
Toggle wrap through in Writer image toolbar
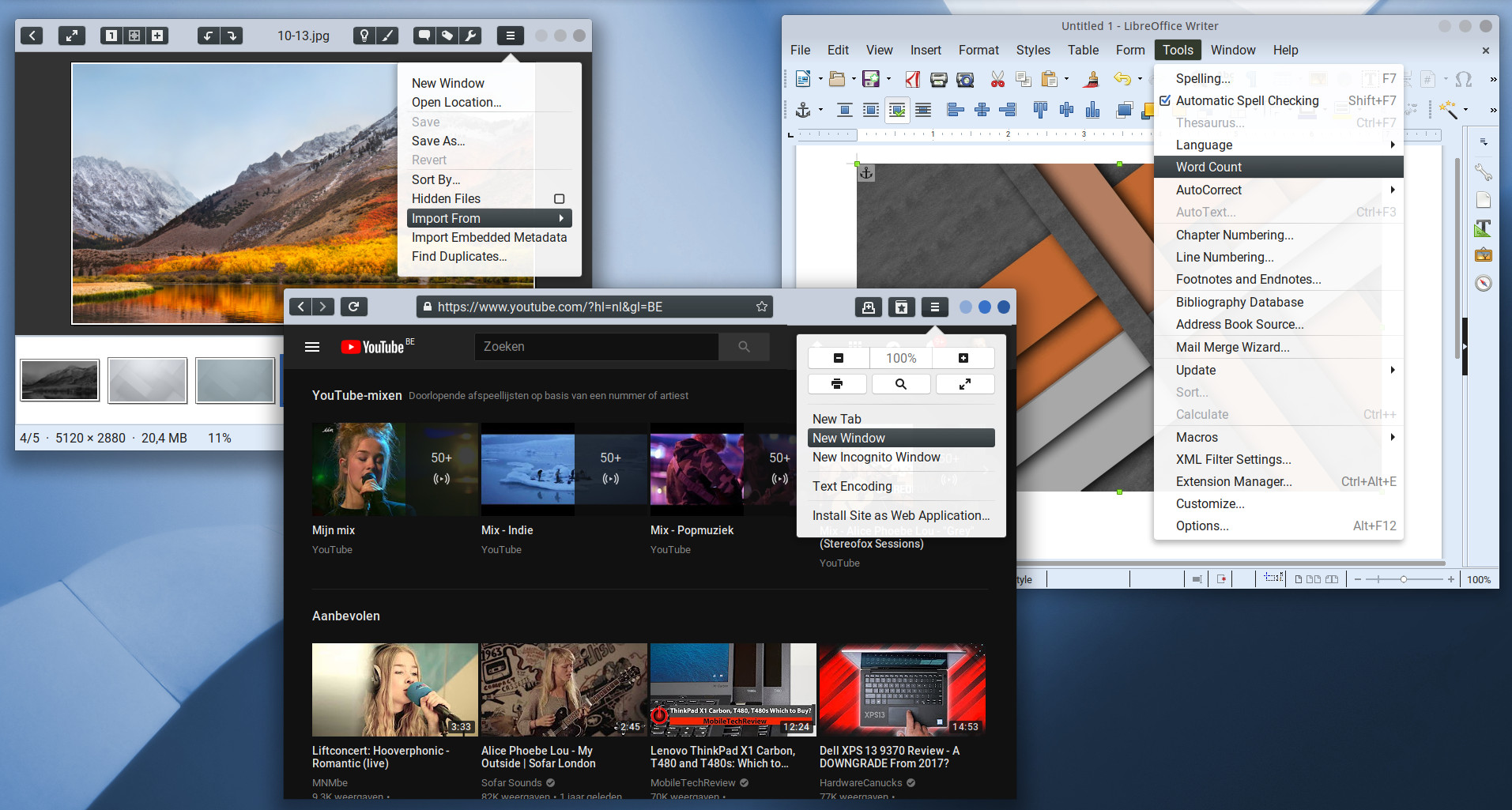923,110
